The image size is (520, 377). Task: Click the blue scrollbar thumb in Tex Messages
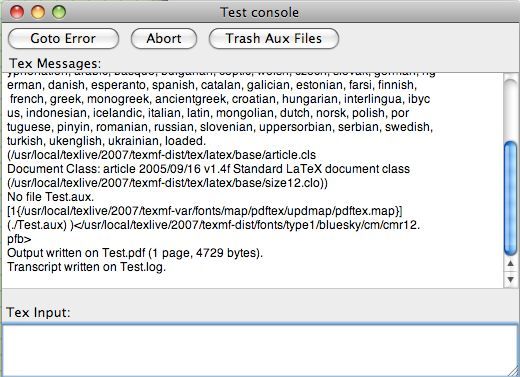pyautogui.click(x=510, y=198)
